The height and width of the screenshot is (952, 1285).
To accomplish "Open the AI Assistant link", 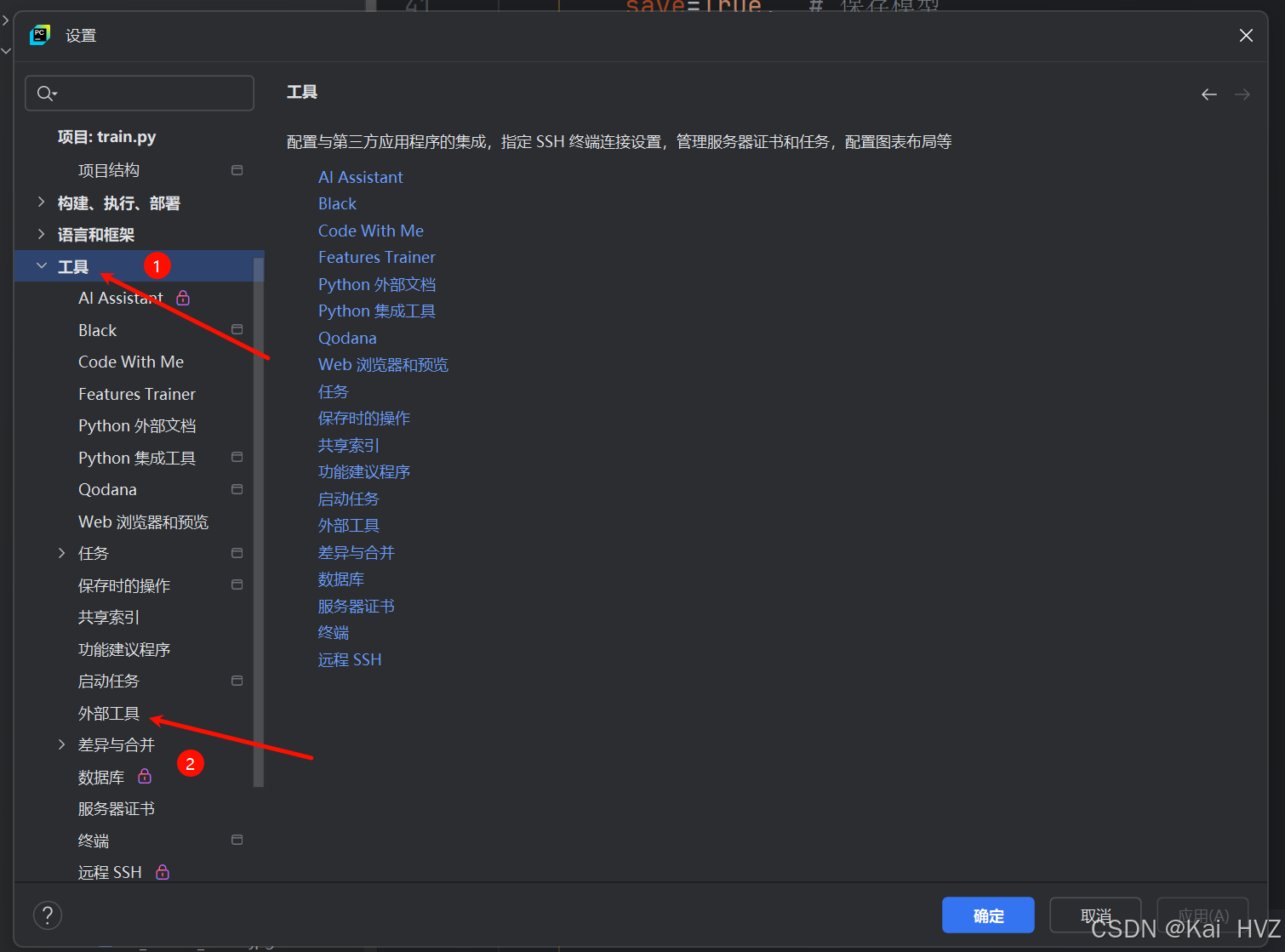I will tap(361, 177).
